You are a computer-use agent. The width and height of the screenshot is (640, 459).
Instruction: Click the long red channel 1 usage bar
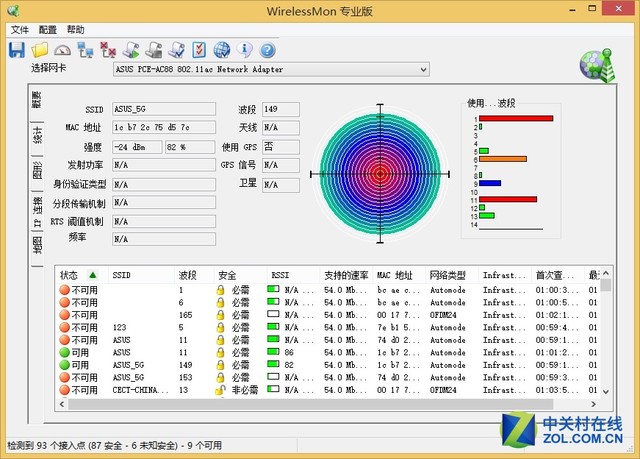(x=516, y=118)
